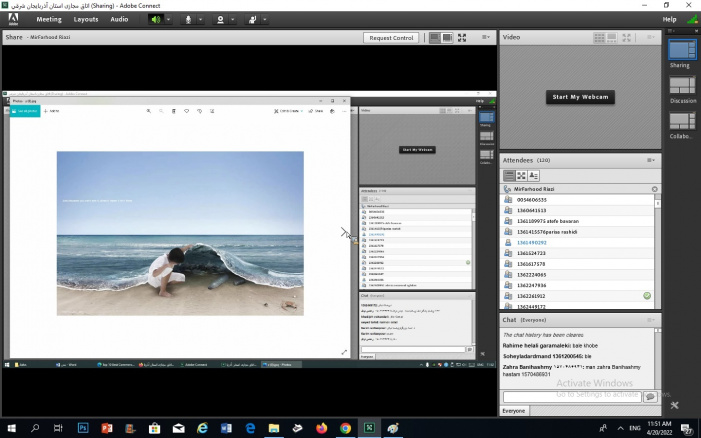
Task: Show attendee status view
Action: click(x=534, y=175)
